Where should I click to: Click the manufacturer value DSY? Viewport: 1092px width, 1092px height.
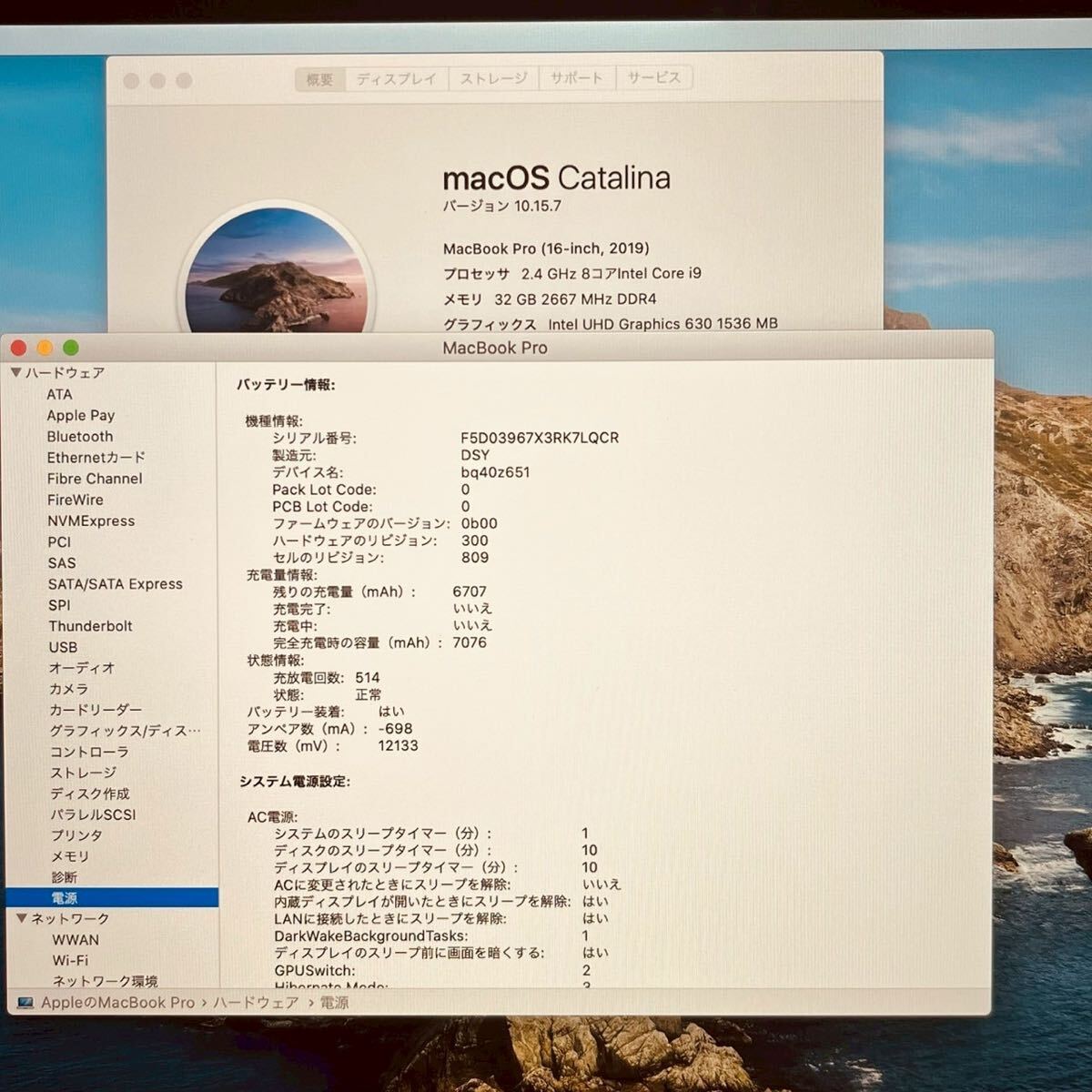click(x=475, y=455)
